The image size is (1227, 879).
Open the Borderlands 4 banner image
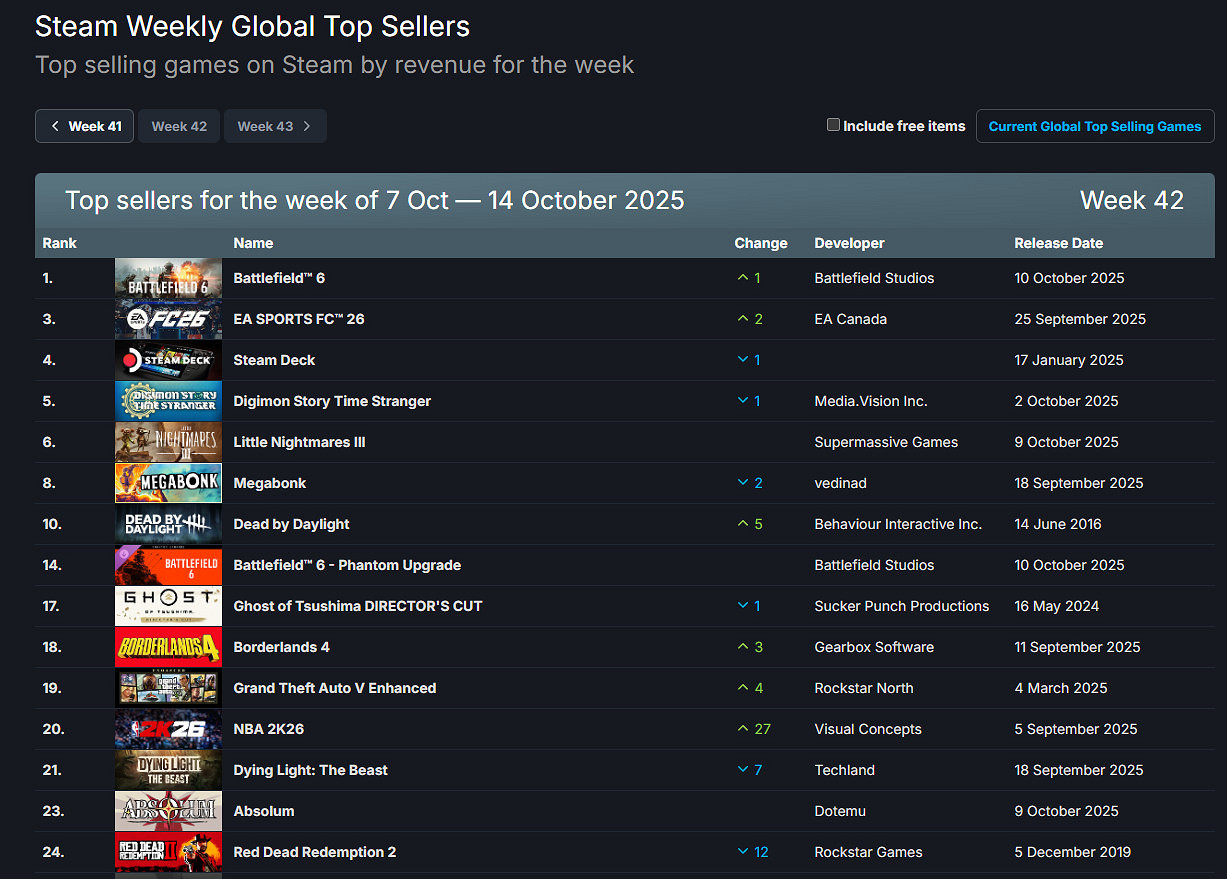168,647
